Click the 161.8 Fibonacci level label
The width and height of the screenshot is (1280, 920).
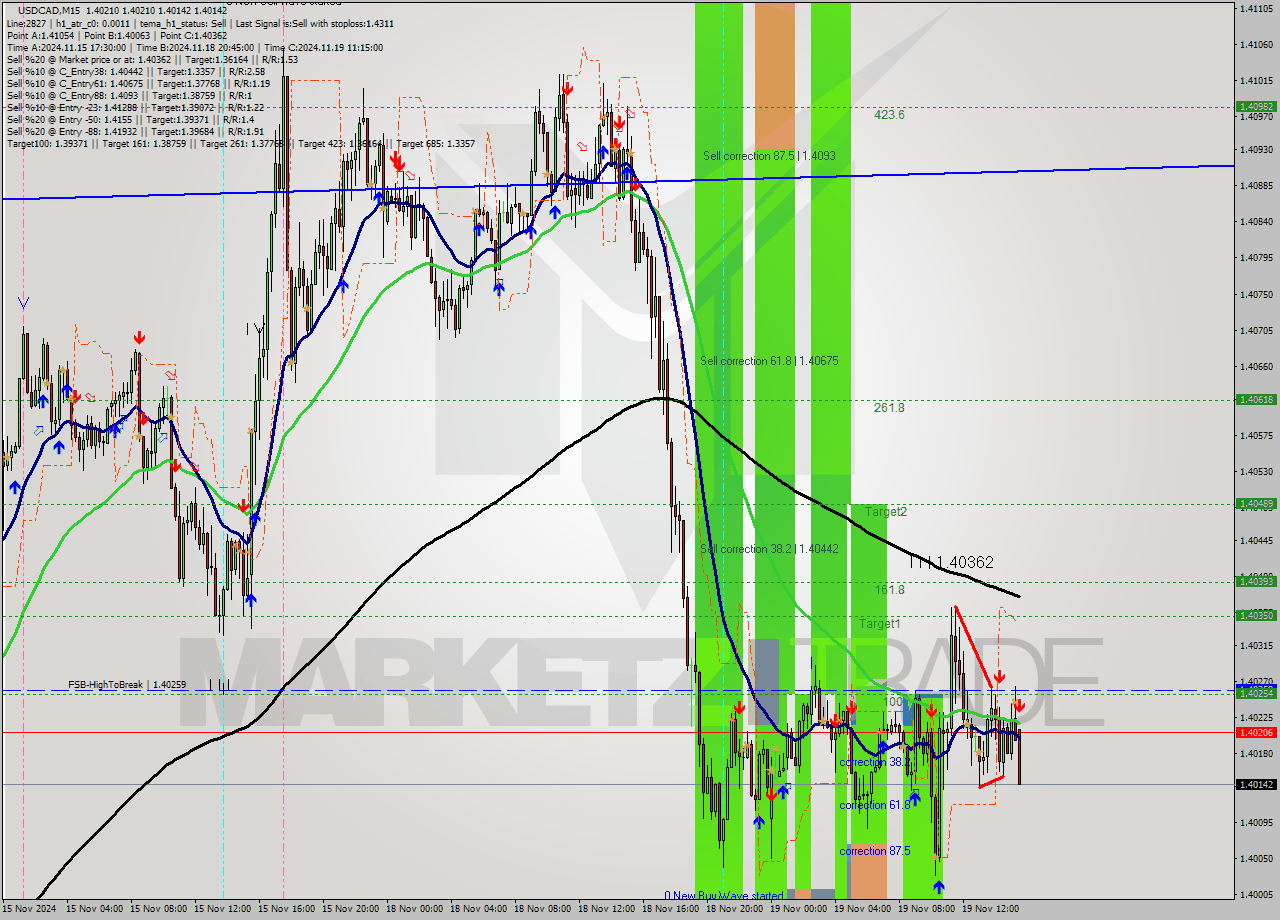click(x=889, y=590)
